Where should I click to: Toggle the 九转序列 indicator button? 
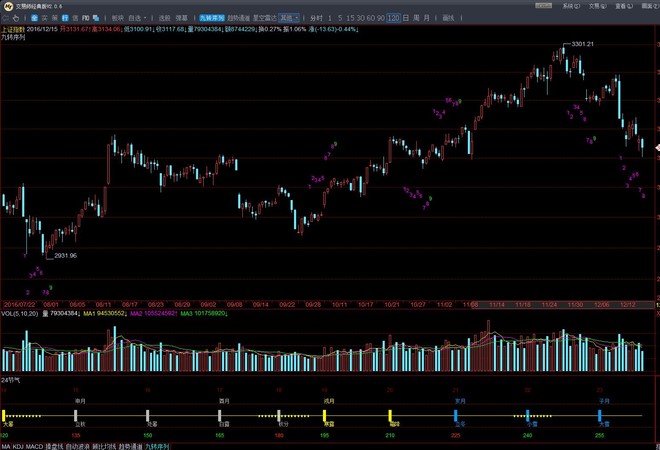tap(212, 18)
